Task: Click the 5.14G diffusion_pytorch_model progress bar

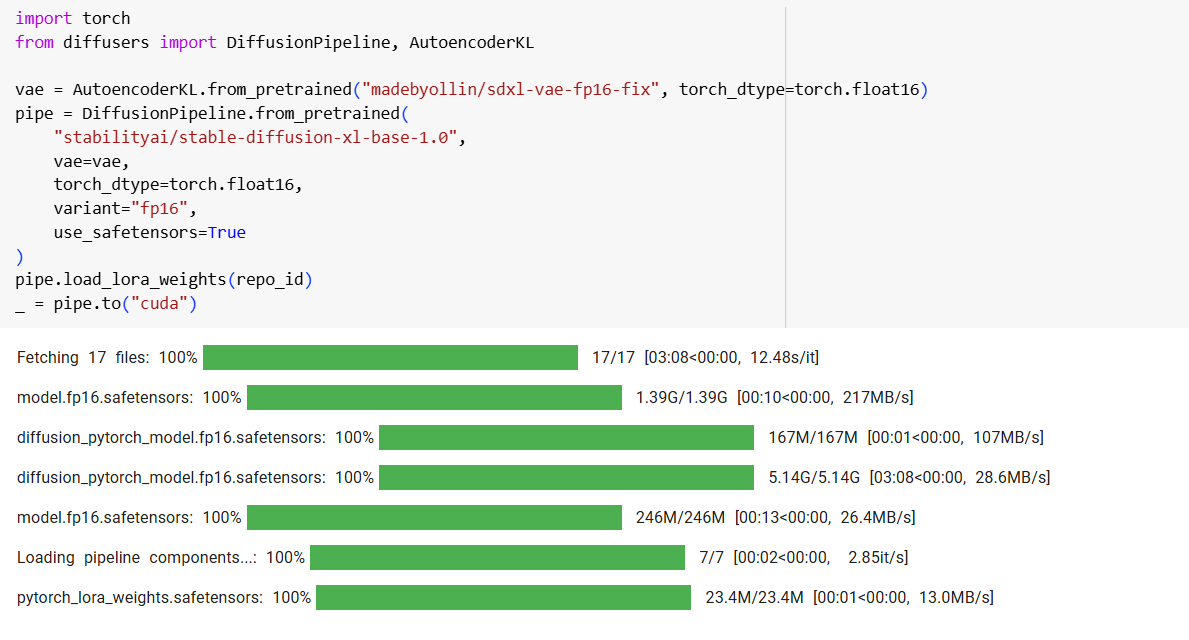Action: pyautogui.click(x=566, y=477)
